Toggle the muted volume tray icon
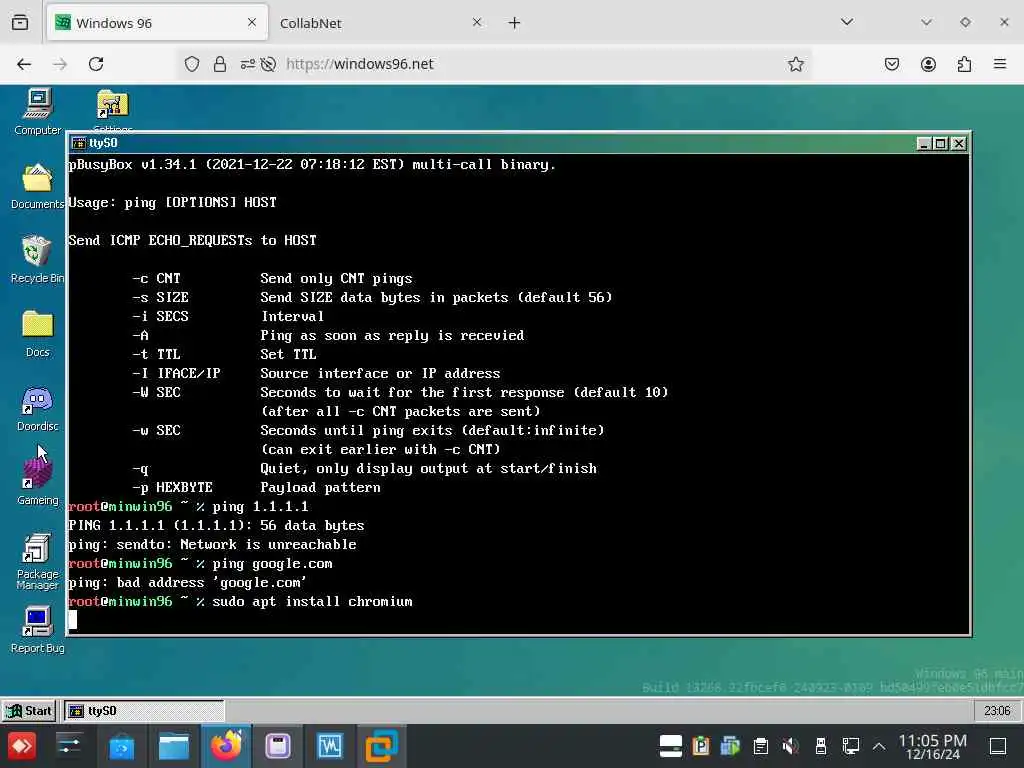This screenshot has height=768, width=1024. tap(790, 746)
